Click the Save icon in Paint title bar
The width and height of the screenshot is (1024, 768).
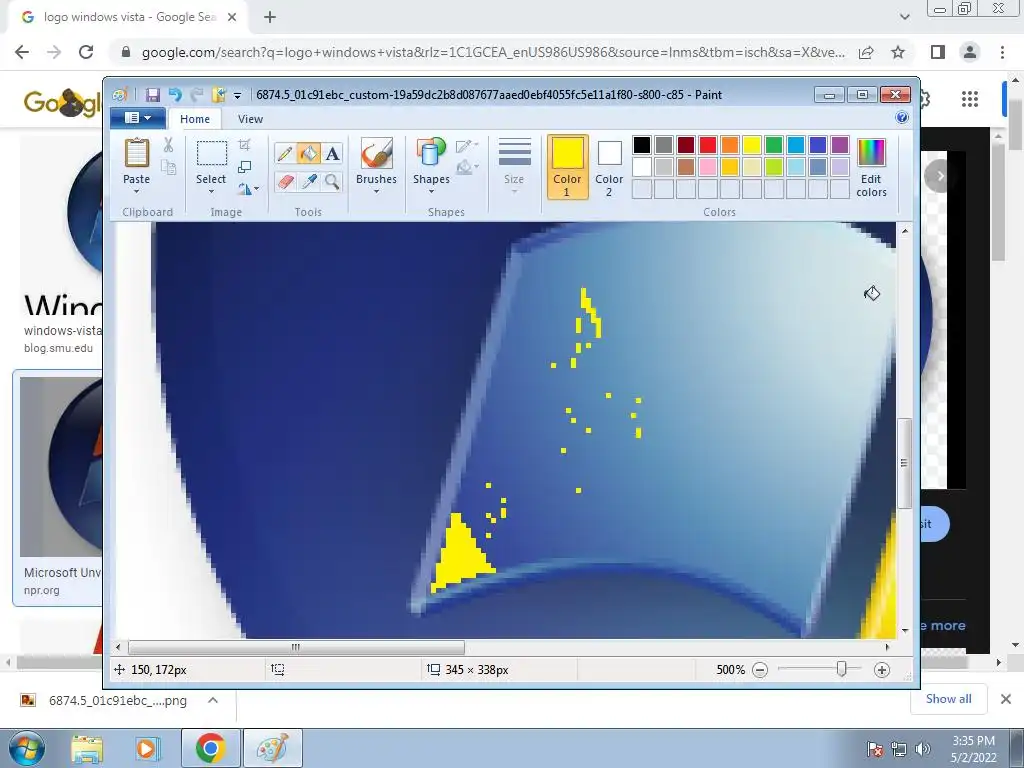(x=153, y=95)
